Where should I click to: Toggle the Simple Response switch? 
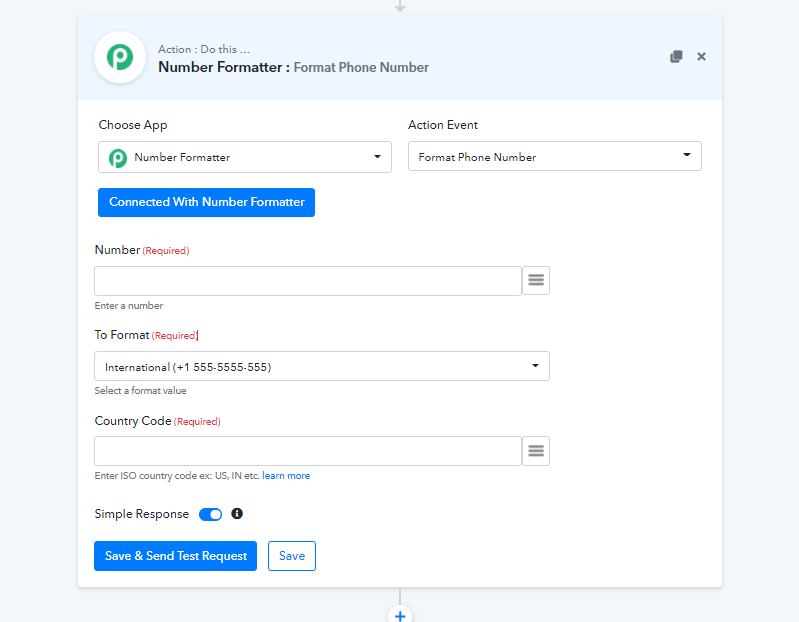210,515
